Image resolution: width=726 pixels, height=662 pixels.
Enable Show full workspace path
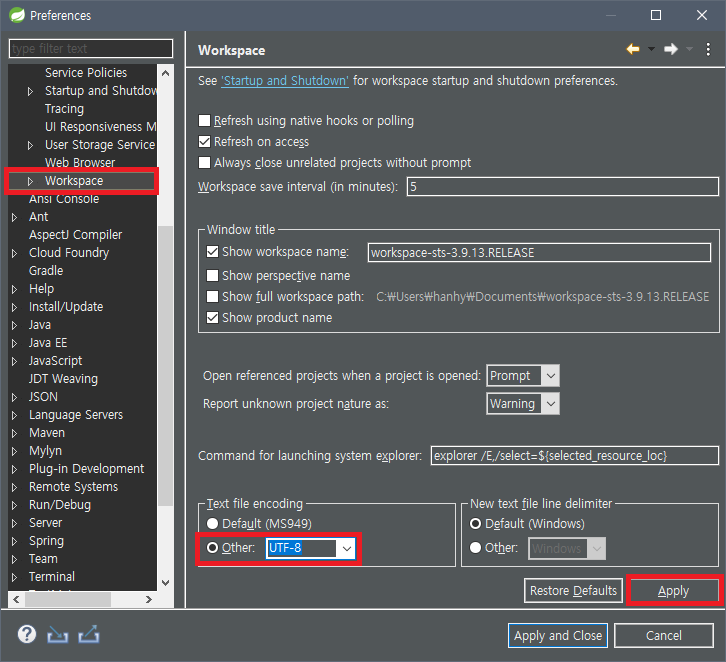213,296
